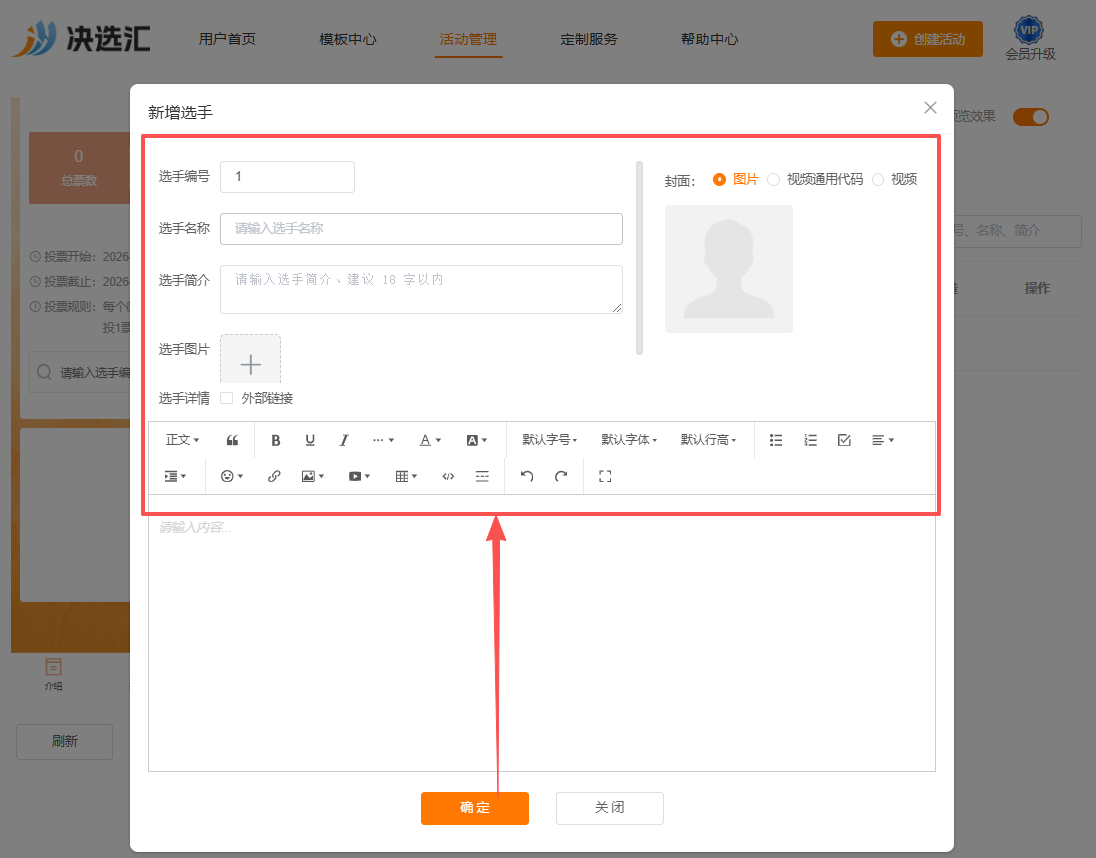Image resolution: width=1096 pixels, height=858 pixels.
Task: Open 定制服务 navigation item
Action: [x=589, y=39]
